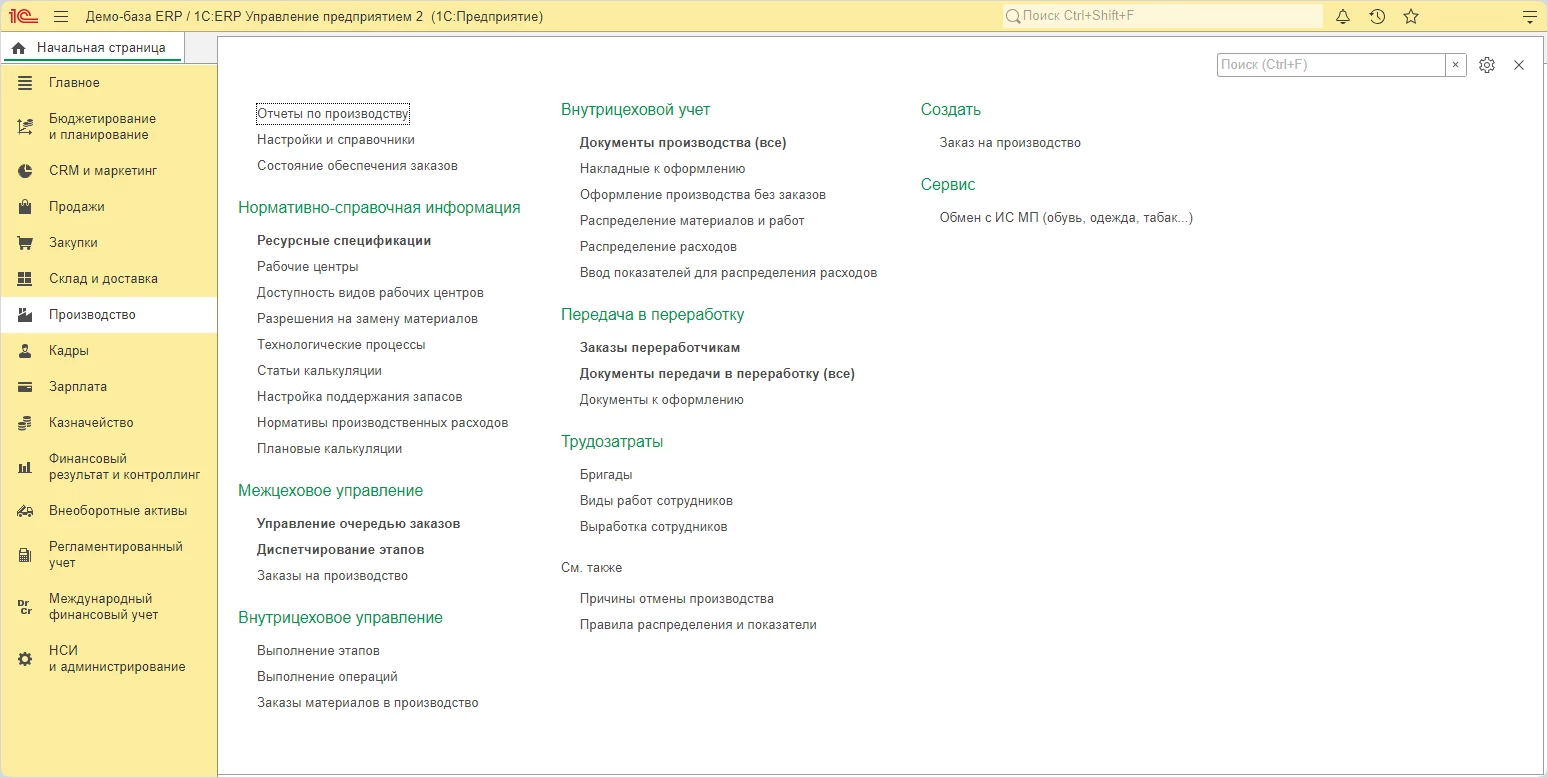Clear the section search field
This screenshot has height=778, width=1548.
pos(1456,65)
